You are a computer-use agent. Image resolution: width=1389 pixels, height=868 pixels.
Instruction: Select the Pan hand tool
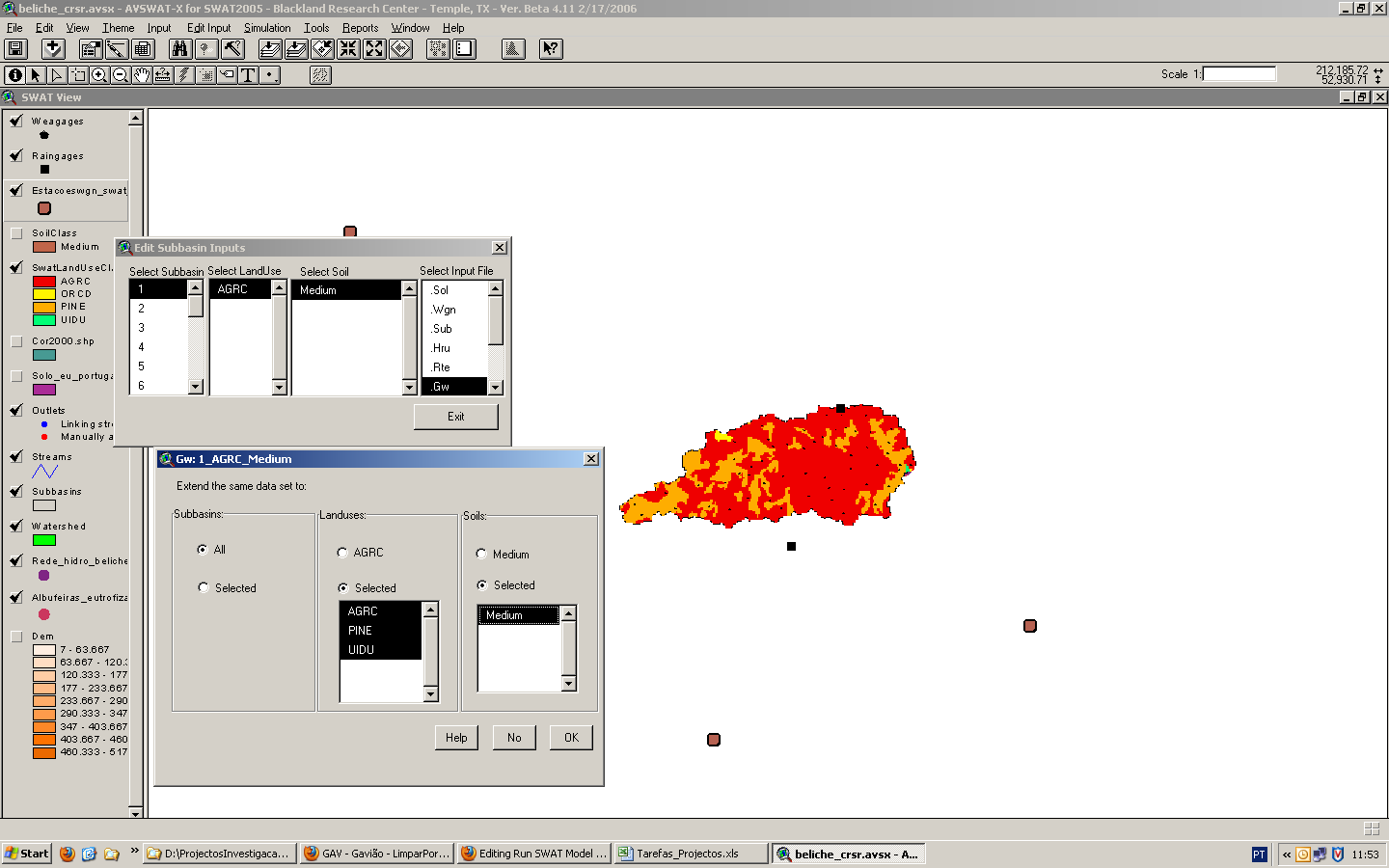[x=142, y=75]
